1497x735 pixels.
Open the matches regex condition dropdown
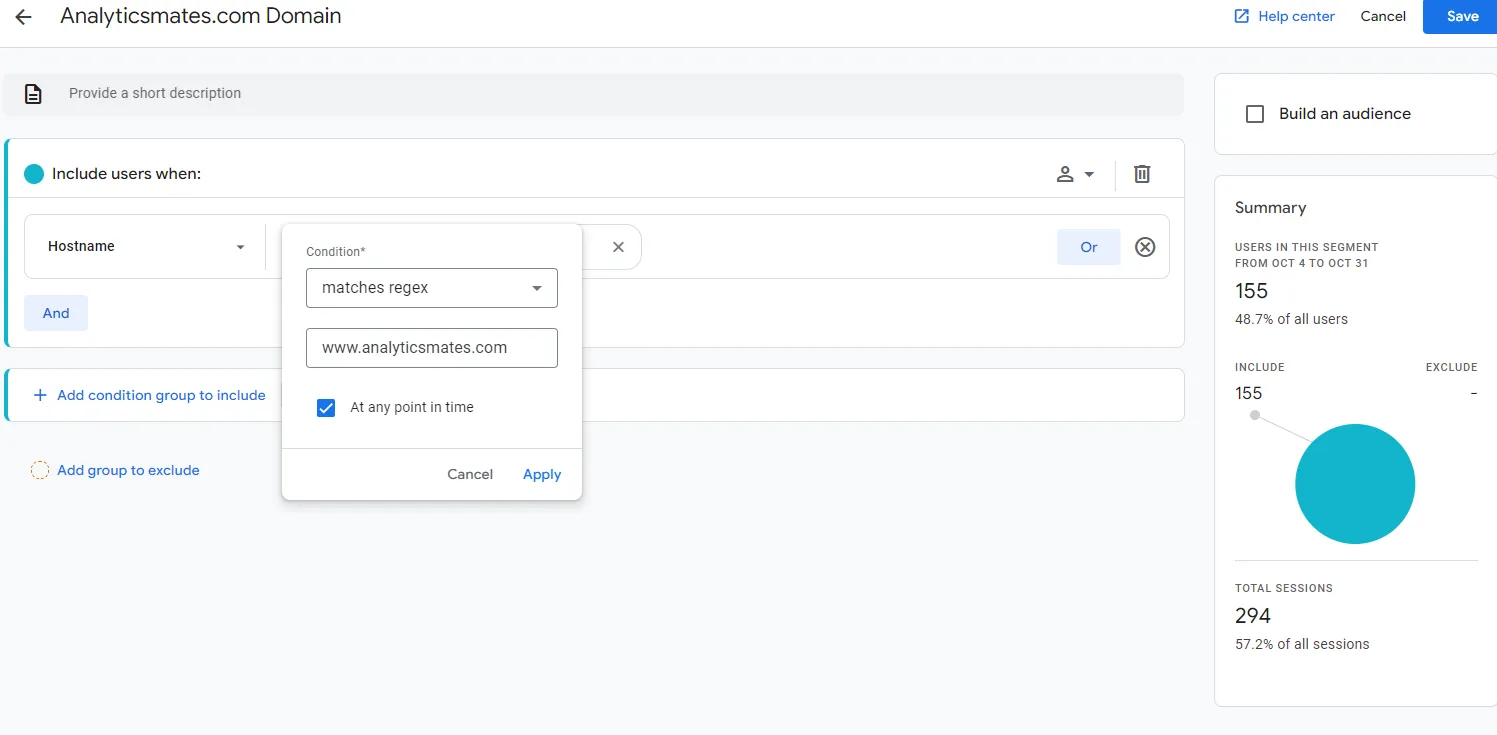[x=432, y=288]
